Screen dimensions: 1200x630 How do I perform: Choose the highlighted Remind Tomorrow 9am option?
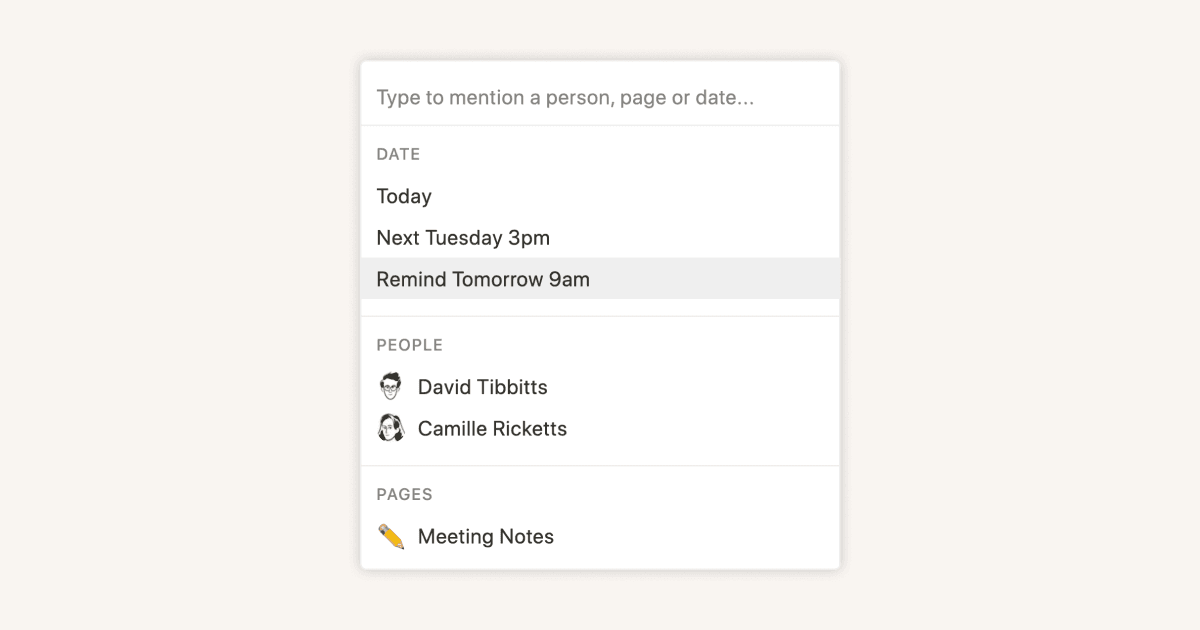click(483, 279)
